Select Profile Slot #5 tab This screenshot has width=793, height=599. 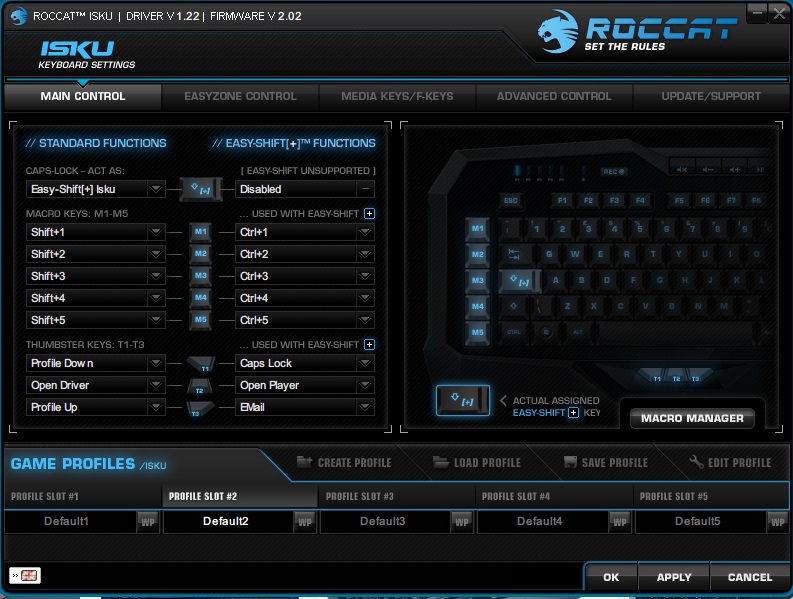point(711,496)
